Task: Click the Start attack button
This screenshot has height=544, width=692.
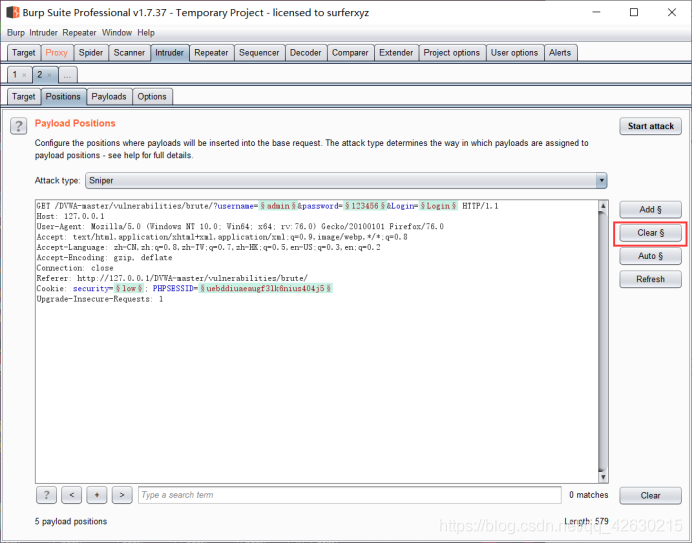Action: [x=651, y=126]
